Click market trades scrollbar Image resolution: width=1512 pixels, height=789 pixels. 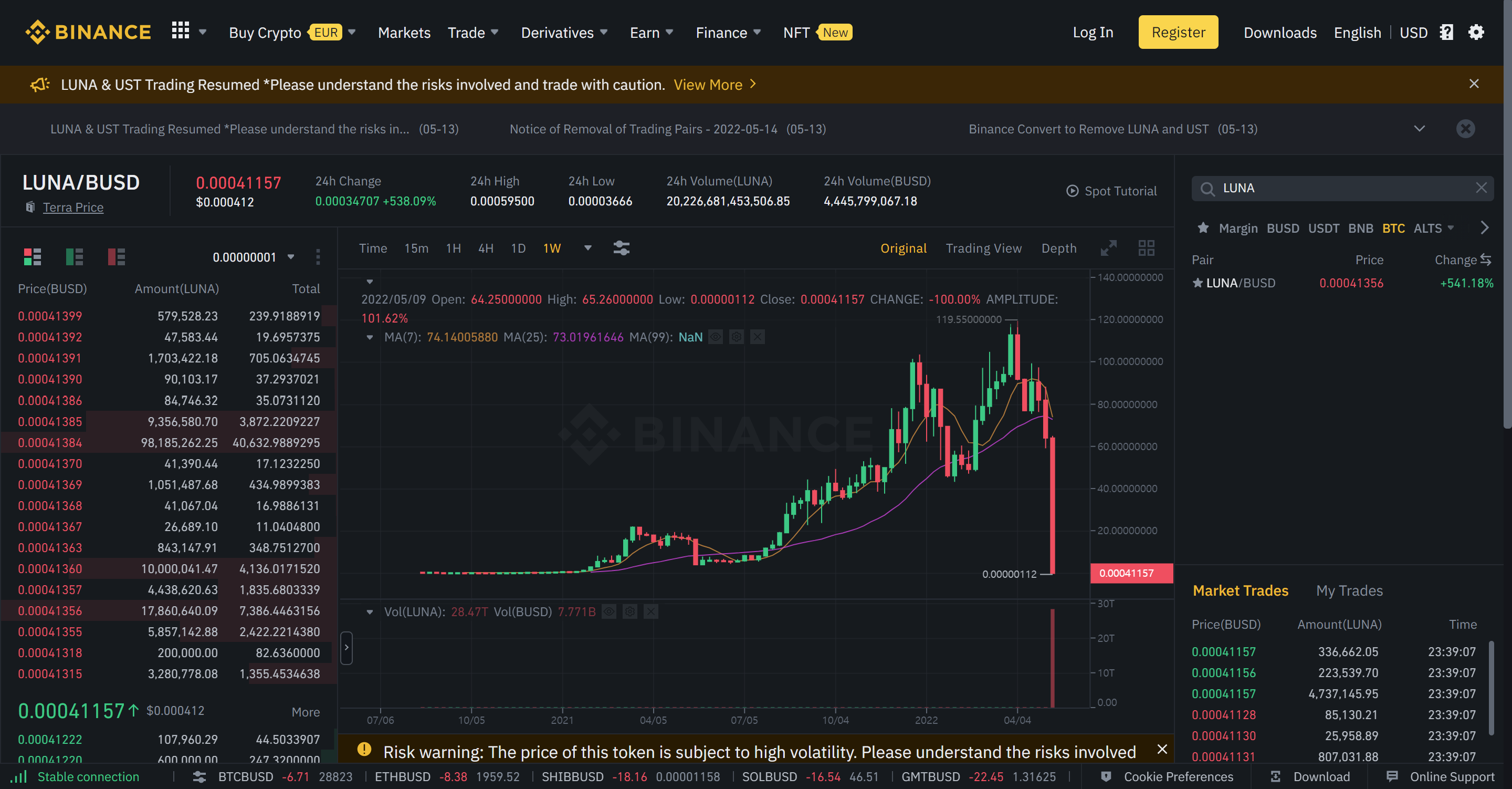(x=1492, y=688)
